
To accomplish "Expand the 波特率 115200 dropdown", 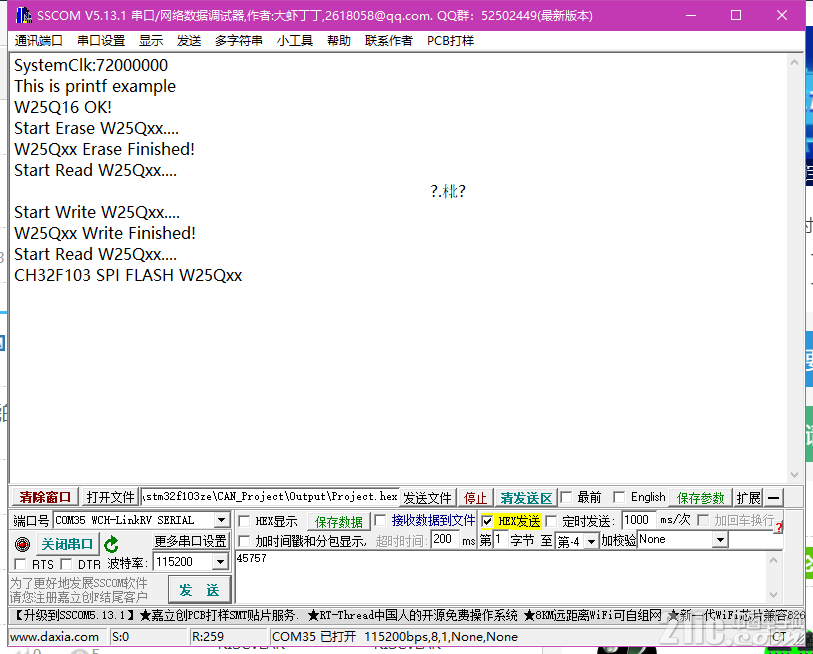I will click(220, 562).
